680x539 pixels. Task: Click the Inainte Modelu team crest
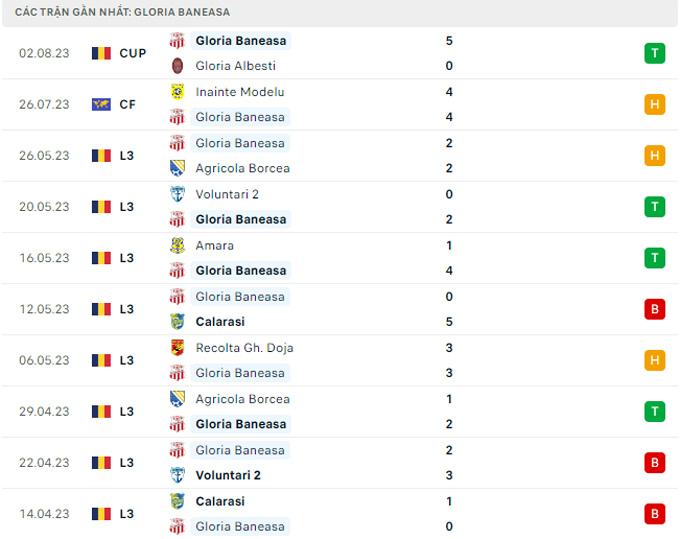178,92
